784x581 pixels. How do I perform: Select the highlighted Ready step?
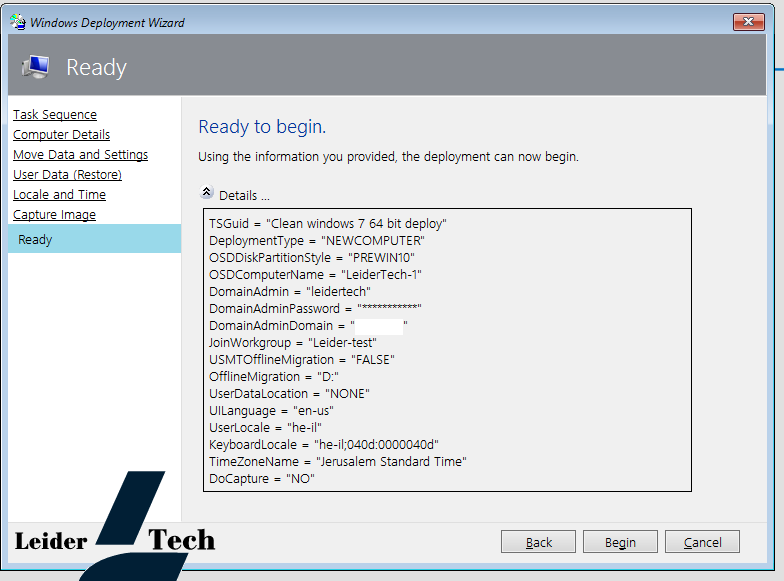point(94,239)
